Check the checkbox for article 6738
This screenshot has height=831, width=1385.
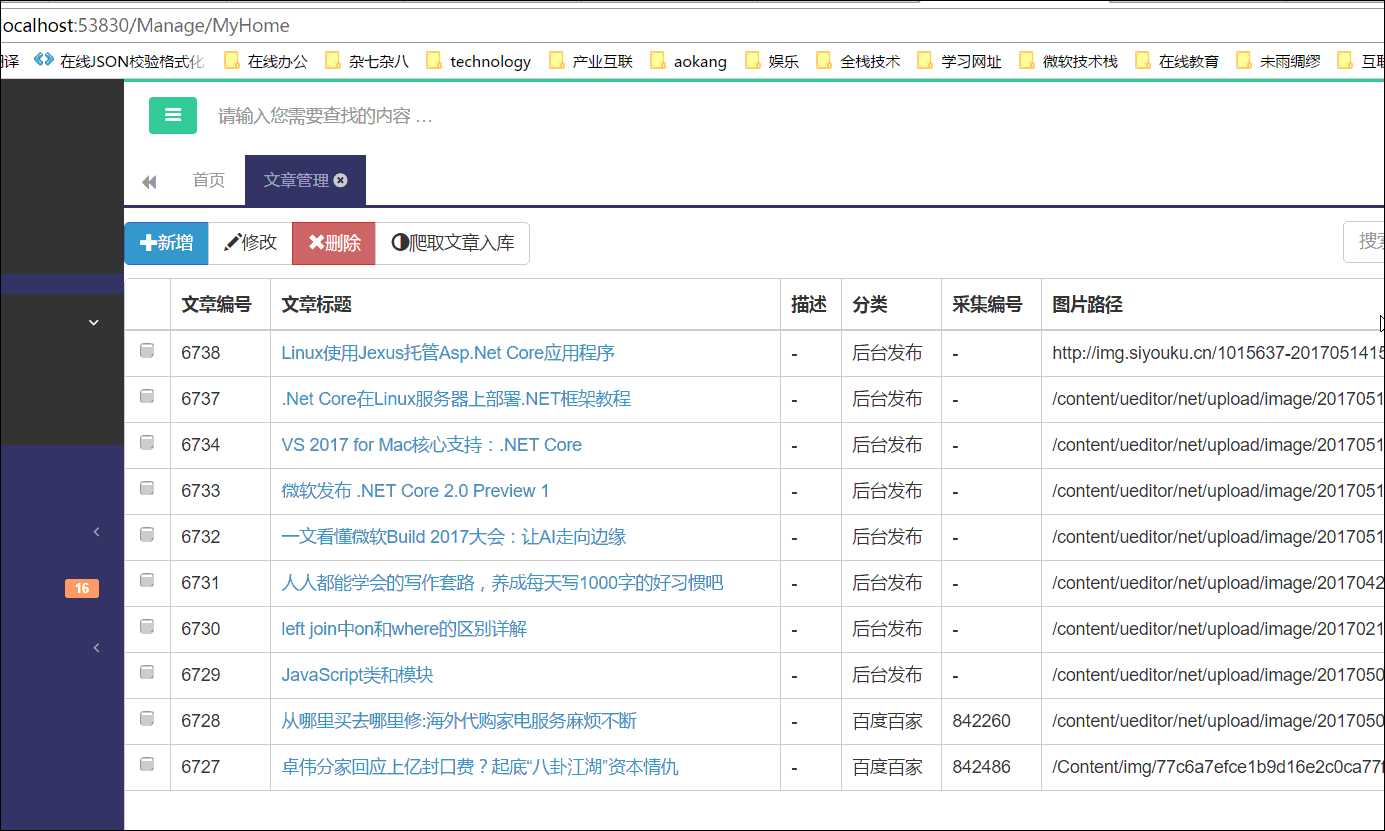pyautogui.click(x=147, y=350)
